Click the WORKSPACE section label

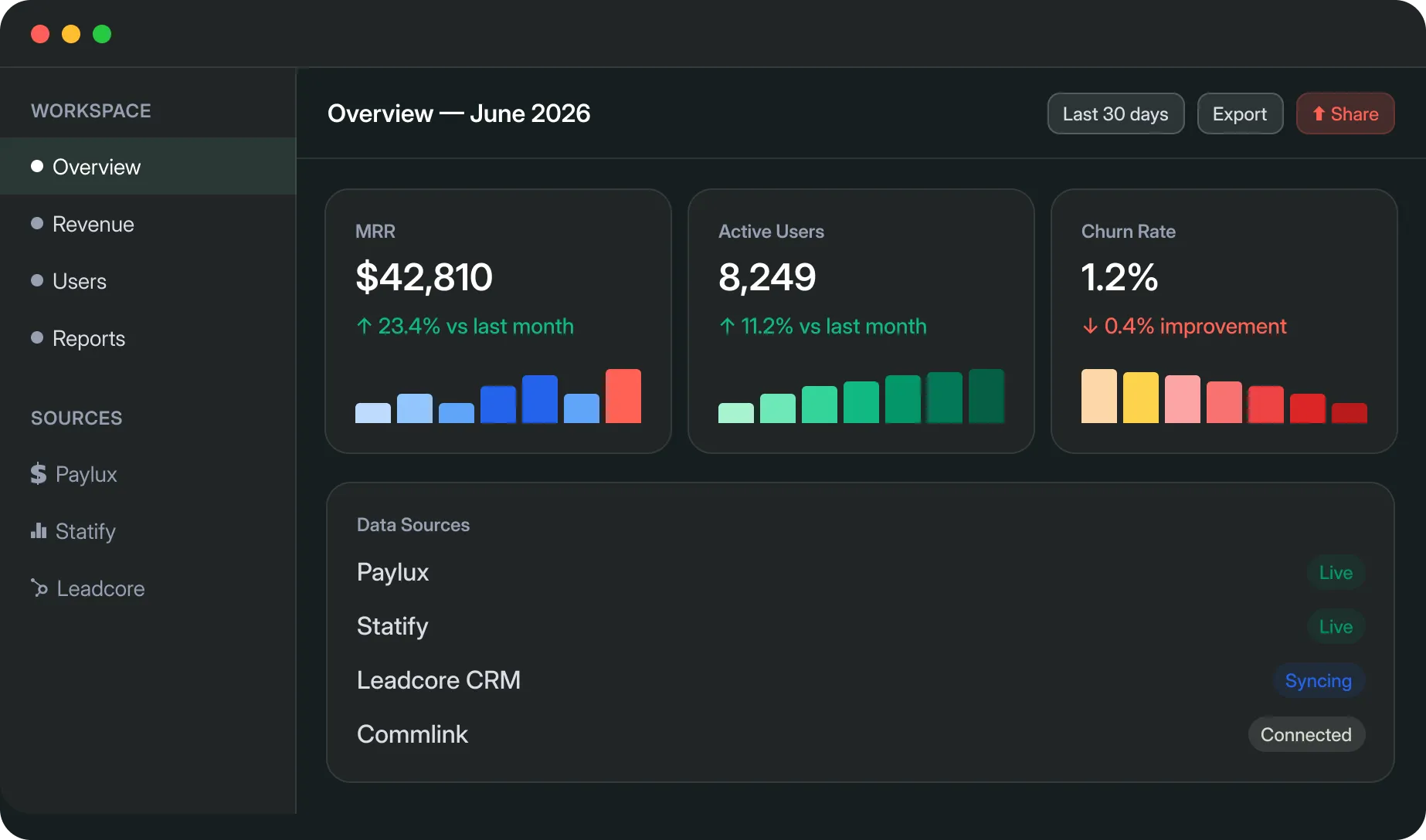91,110
